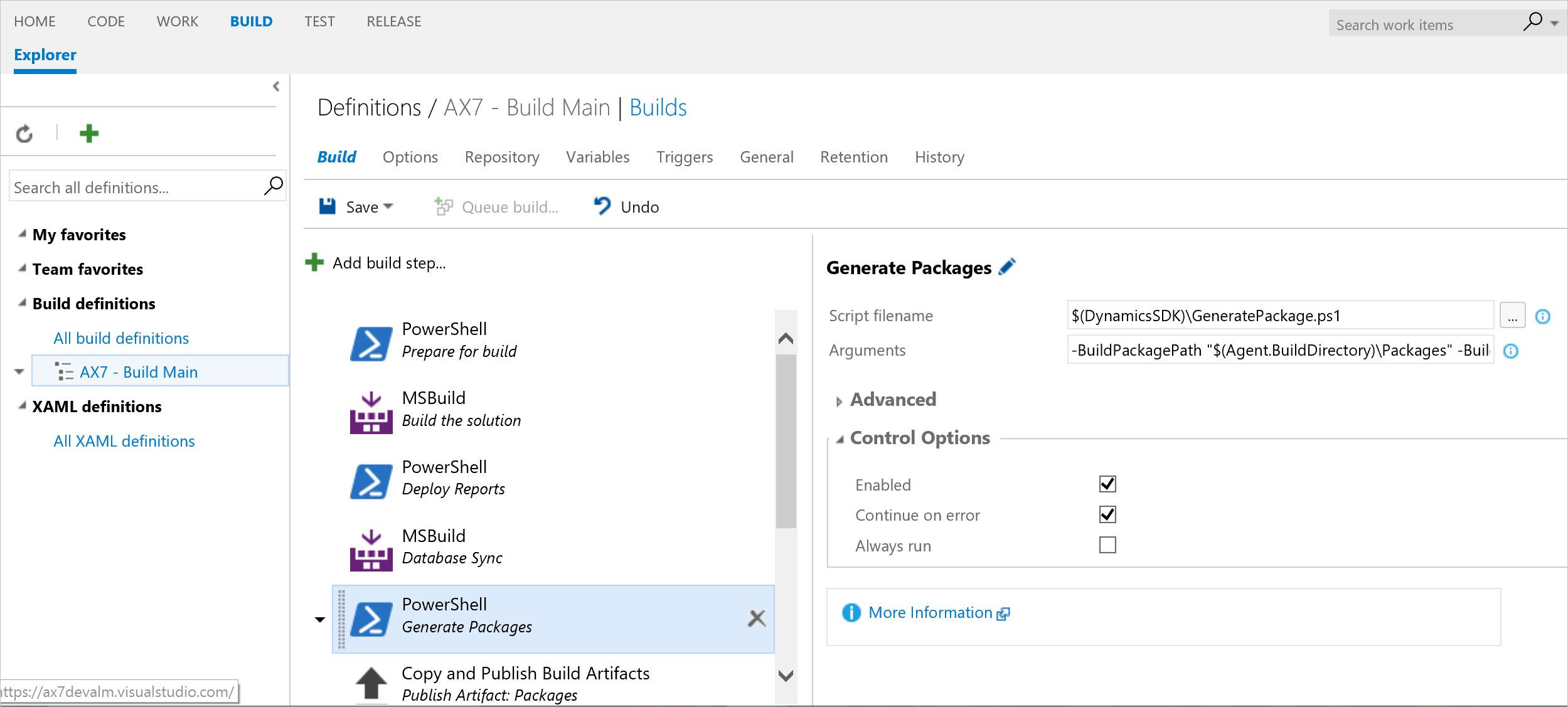Toggle the Continue on error checkbox
The height and width of the screenshot is (707, 1568).
point(1107,515)
